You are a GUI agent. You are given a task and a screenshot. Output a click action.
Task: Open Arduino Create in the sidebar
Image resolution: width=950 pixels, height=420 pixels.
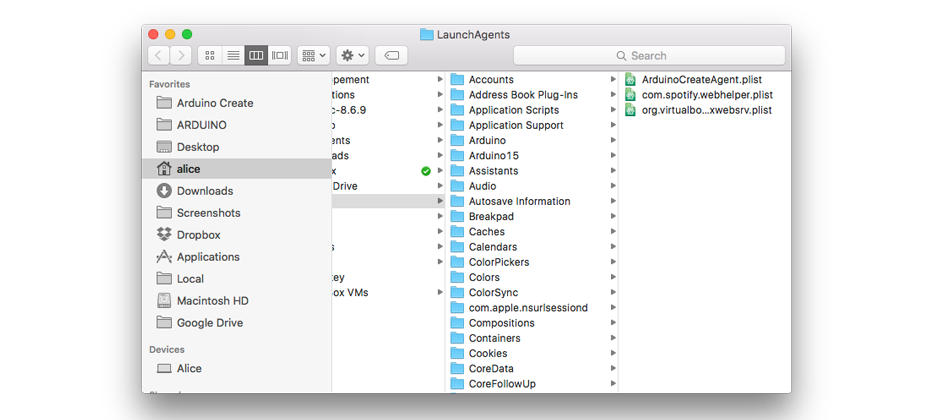236,103
